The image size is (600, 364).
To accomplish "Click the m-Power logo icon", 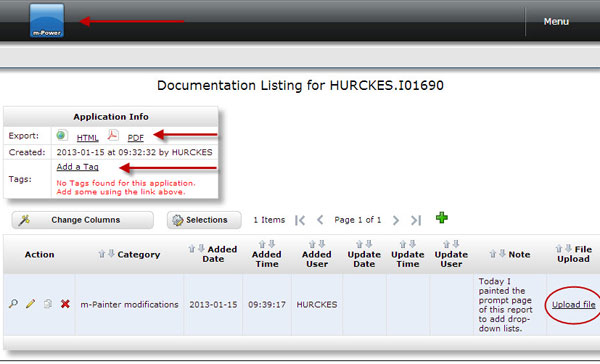I will pyautogui.click(x=47, y=21).
